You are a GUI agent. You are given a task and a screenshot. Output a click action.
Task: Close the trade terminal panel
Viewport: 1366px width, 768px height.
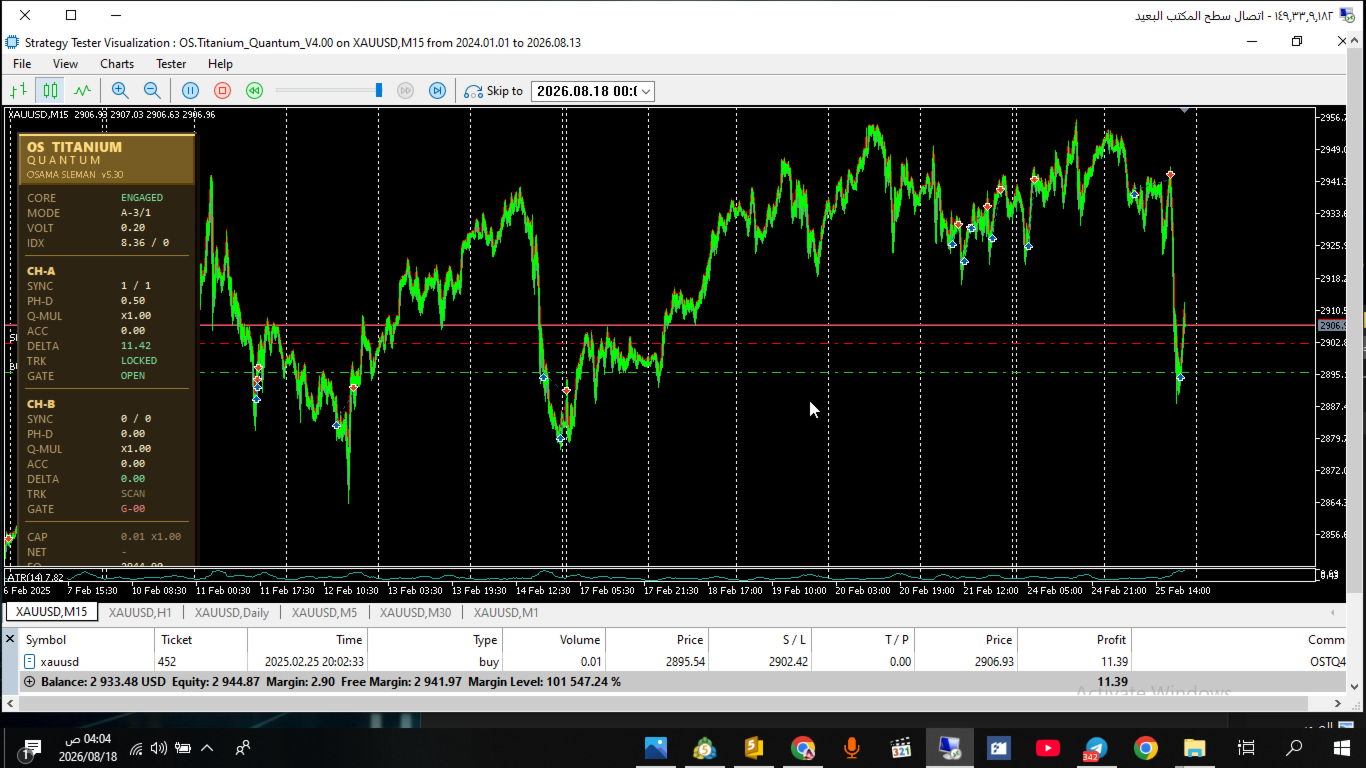pyautogui.click(x=10, y=638)
